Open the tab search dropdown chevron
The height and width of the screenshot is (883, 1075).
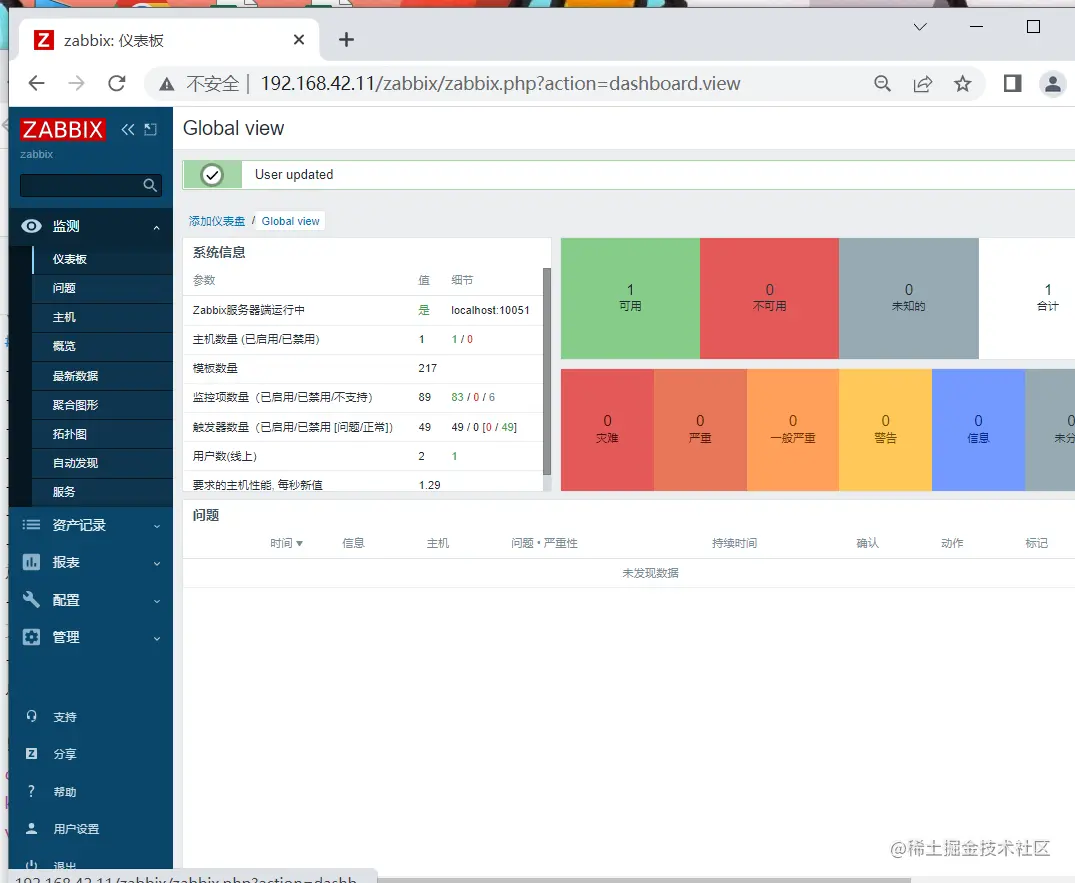(x=920, y=27)
